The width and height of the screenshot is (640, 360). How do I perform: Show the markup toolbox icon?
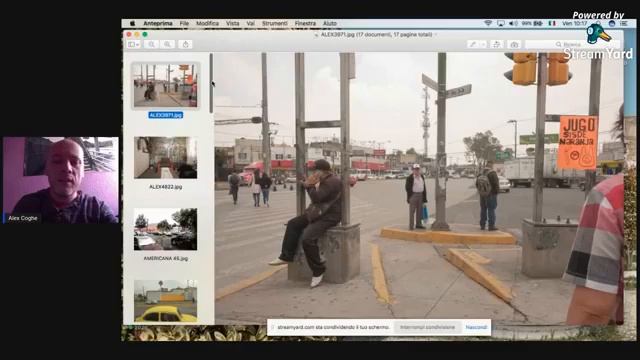click(514, 44)
